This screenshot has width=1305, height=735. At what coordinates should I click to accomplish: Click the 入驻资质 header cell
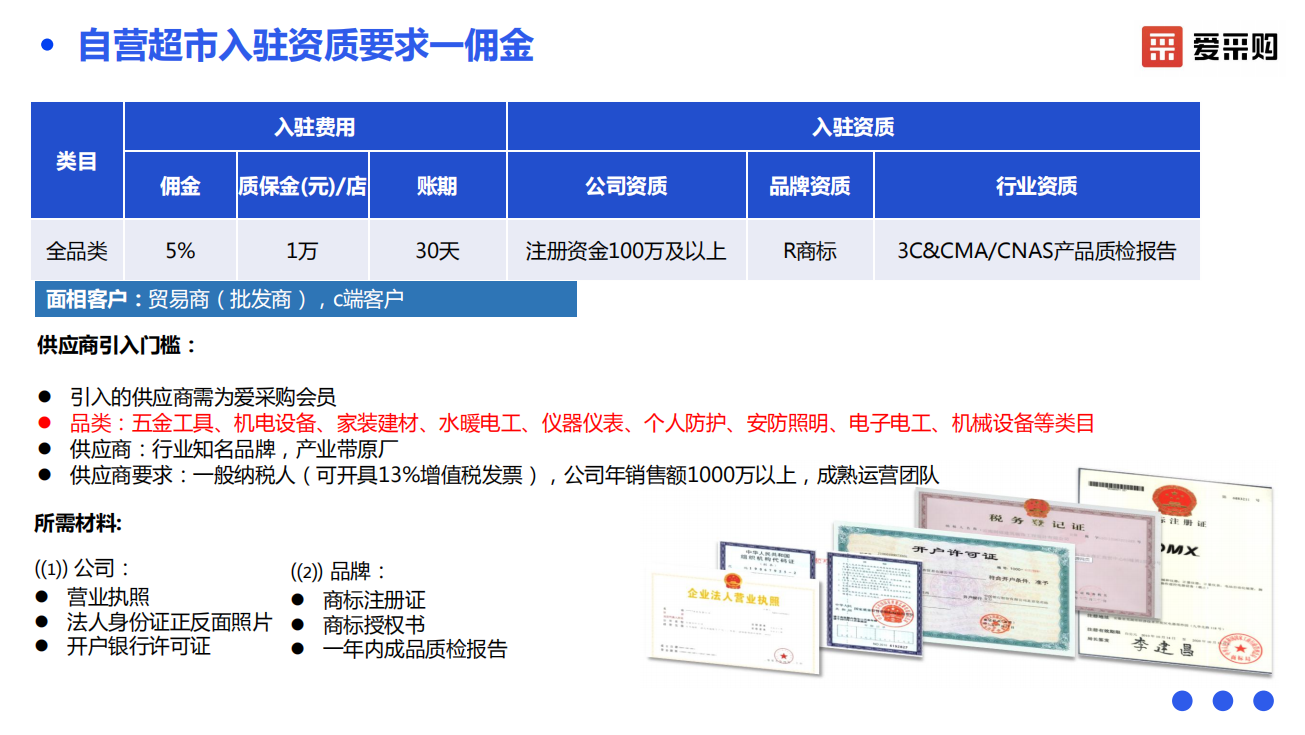(x=853, y=127)
